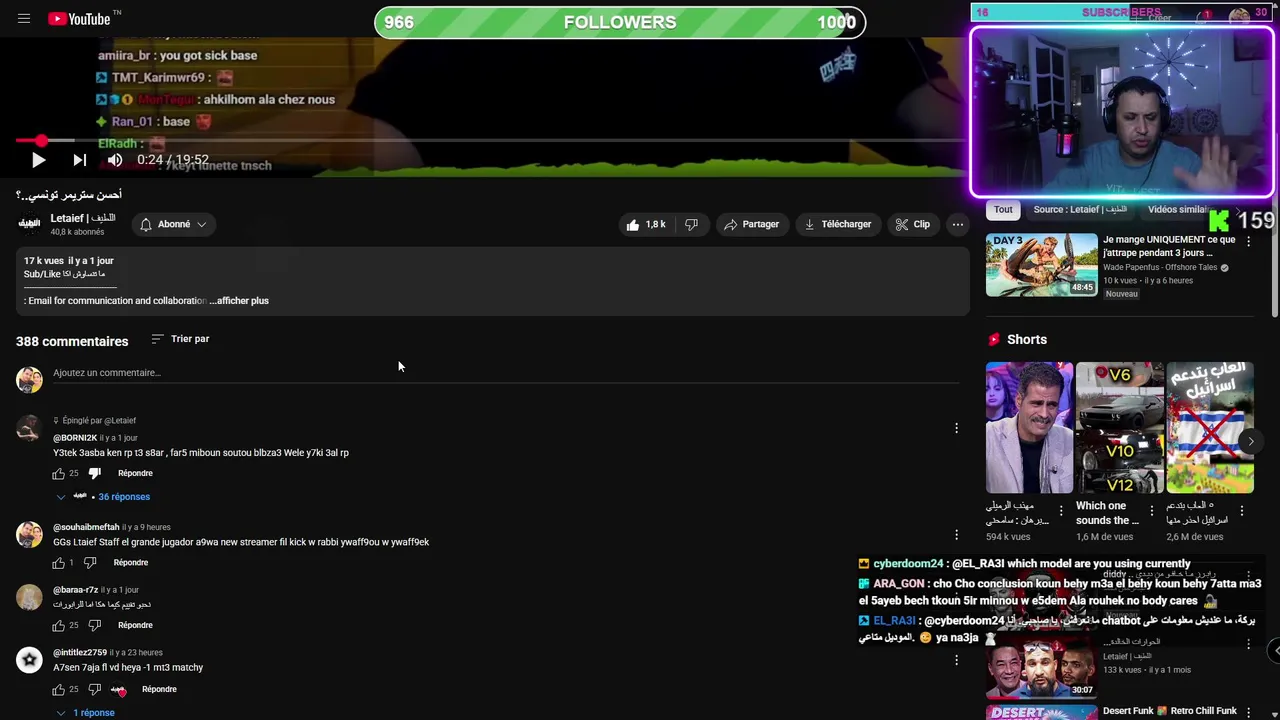Open options for the @BORNI2K comment
The width and height of the screenshot is (1280, 720).
click(956, 428)
